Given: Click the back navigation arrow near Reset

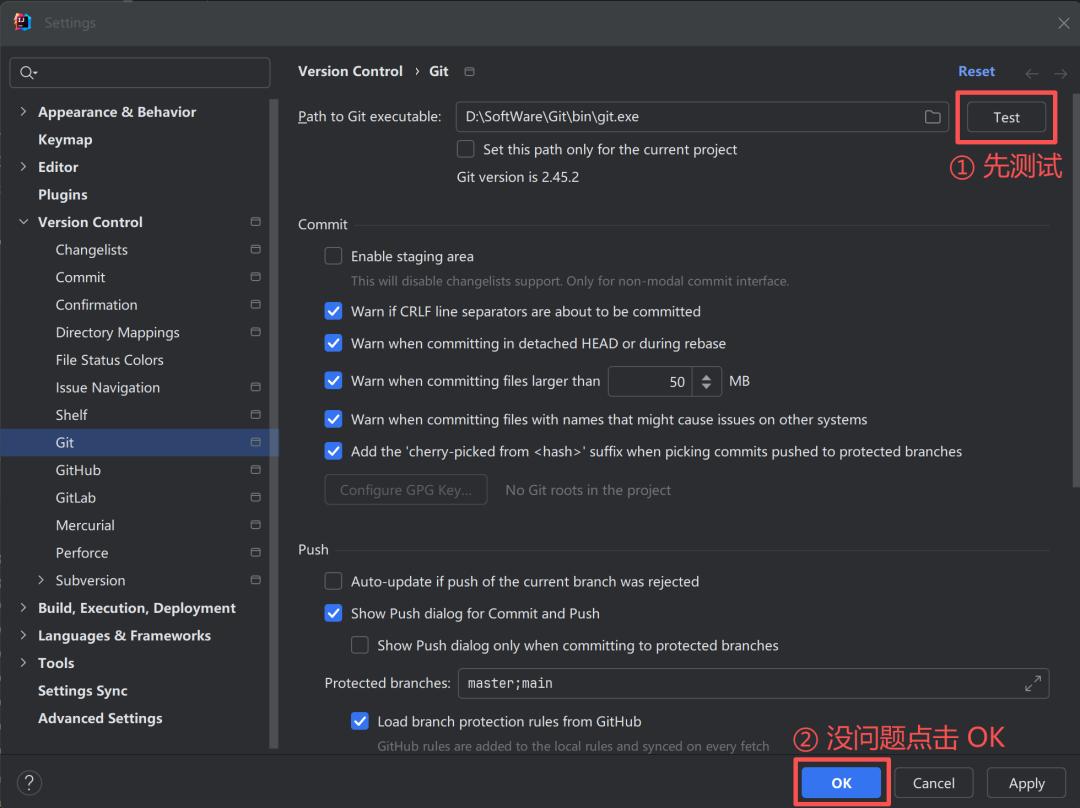Looking at the screenshot, I should click(1031, 71).
